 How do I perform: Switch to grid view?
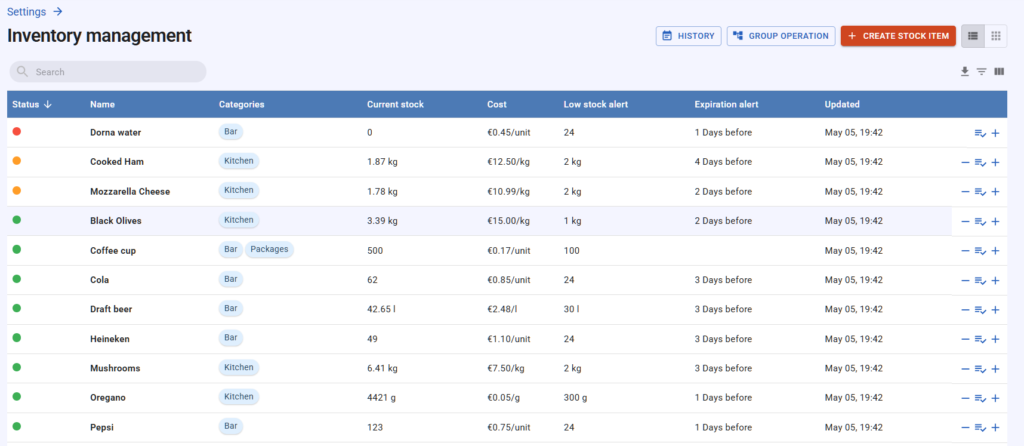click(x=995, y=36)
